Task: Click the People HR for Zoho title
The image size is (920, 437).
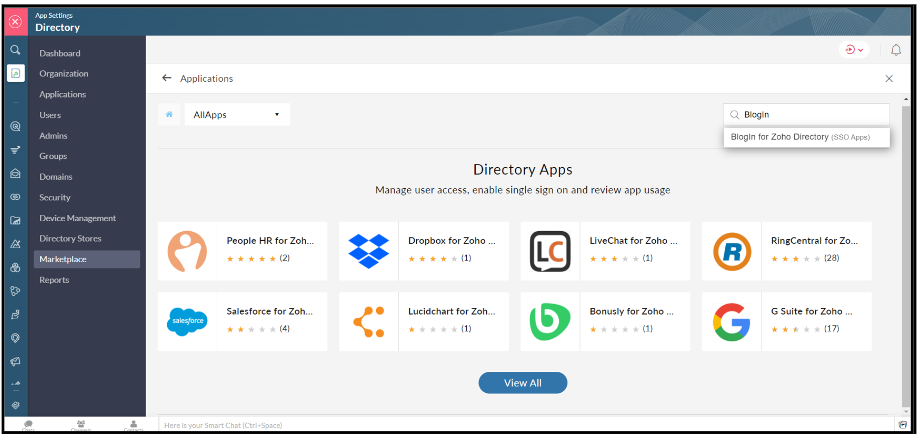Action: [270, 240]
